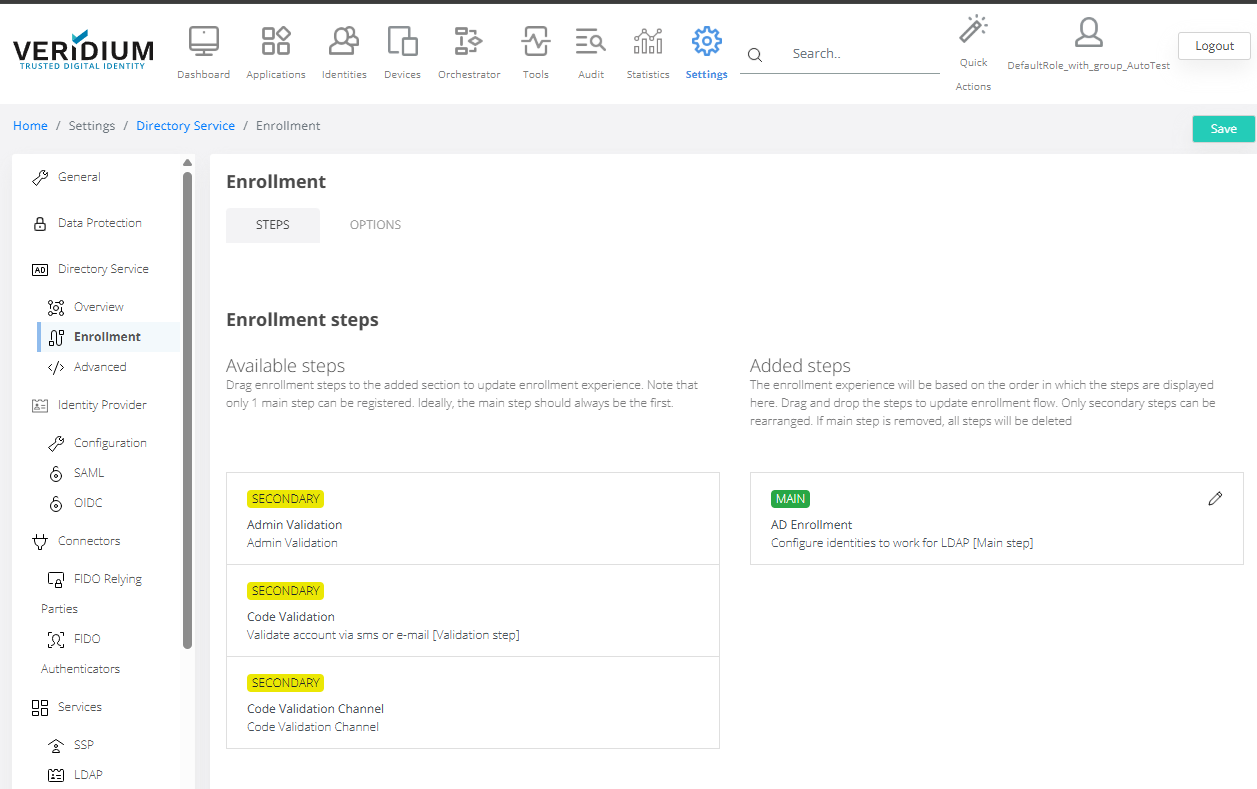The image size is (1257, 789).
Task: Select General in settings sidebar
Action: pyautogui.click(x=80, y=177)
